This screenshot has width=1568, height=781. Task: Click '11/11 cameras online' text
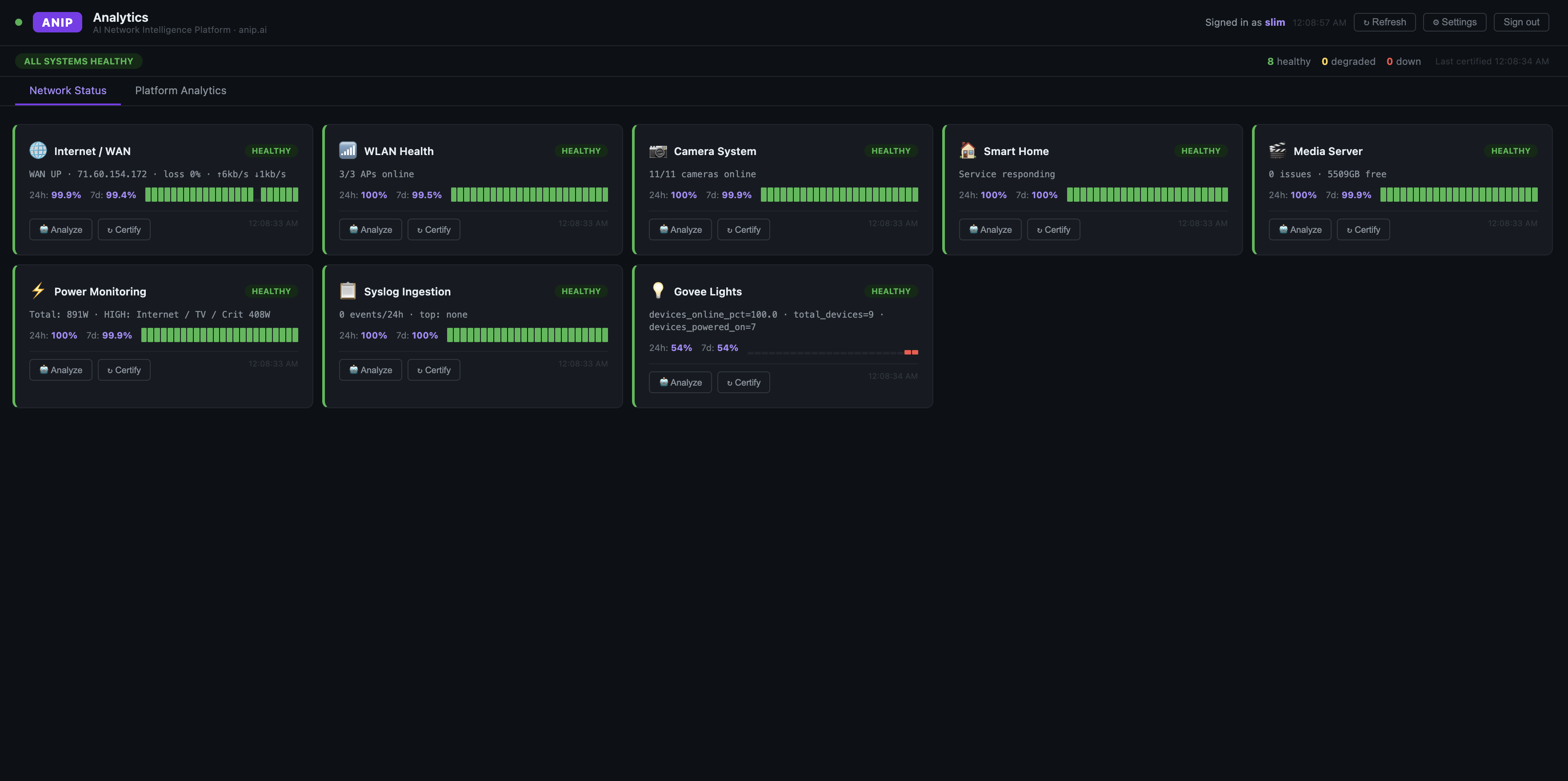pos(702,175)
